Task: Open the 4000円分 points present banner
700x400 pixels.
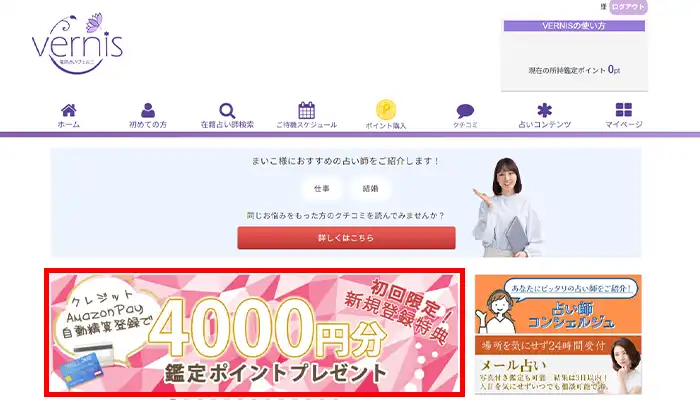Action: click(254, 333)
